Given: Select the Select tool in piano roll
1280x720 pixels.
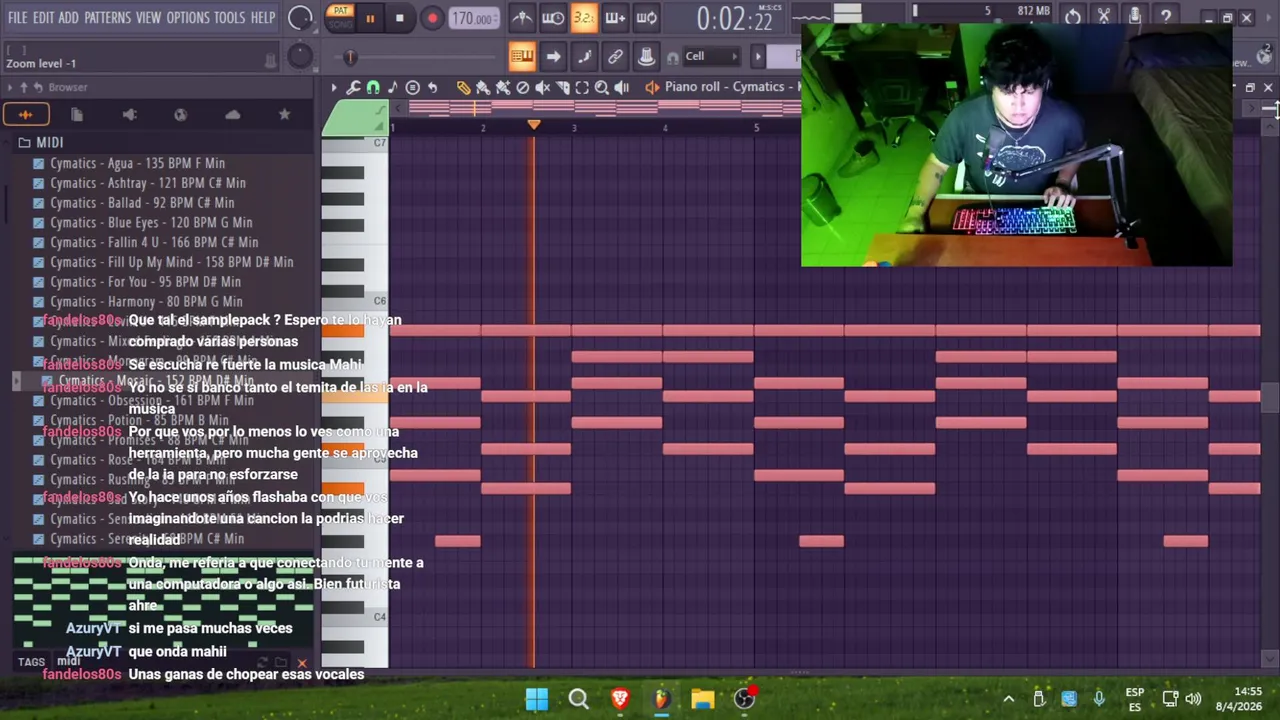Looking at the screenshot, I should pos(582,88).
